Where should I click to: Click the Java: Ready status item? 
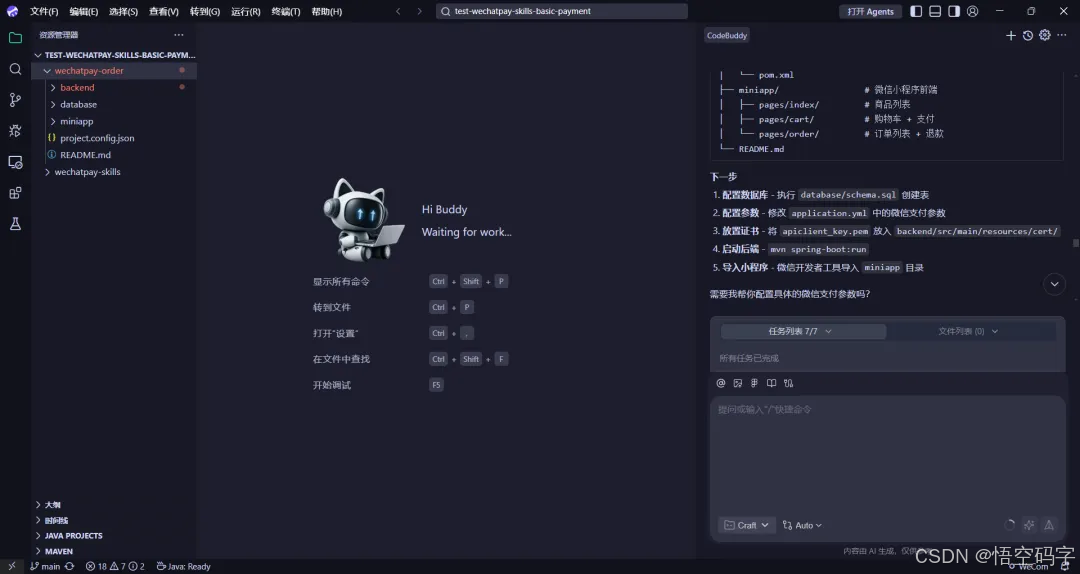coord(183,566)
